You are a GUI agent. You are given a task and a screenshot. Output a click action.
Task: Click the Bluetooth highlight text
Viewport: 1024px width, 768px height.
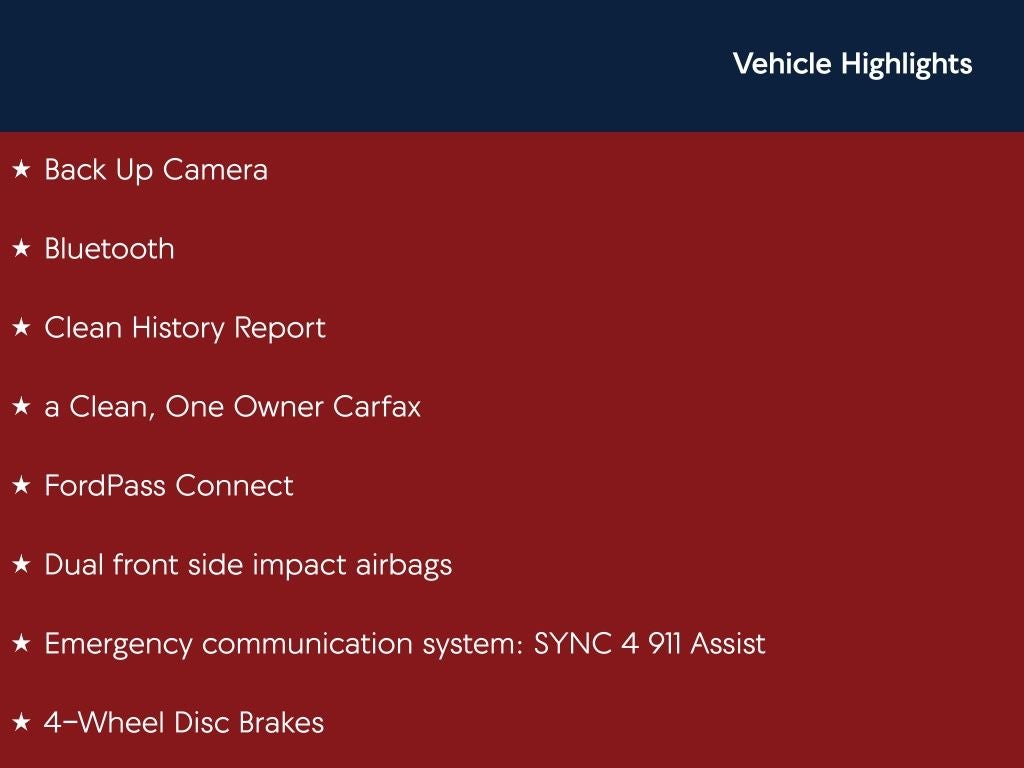click(x=109, y=249)
